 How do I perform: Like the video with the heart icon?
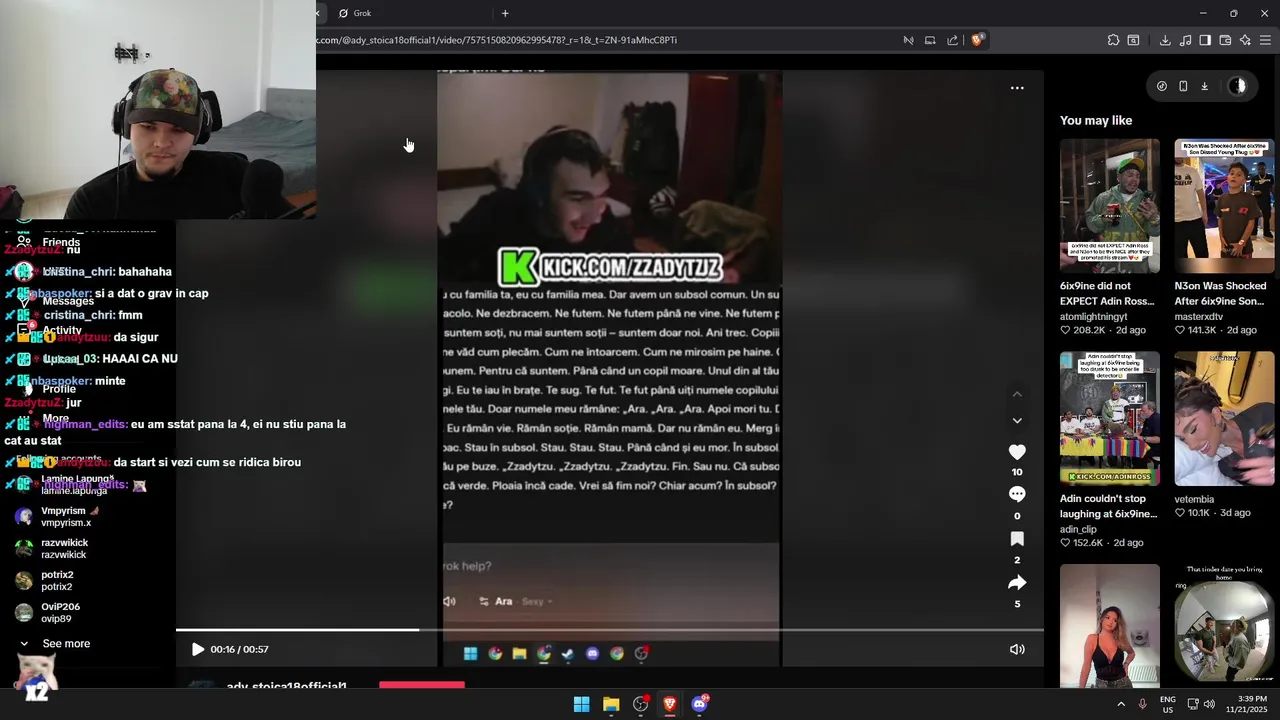1017,452
